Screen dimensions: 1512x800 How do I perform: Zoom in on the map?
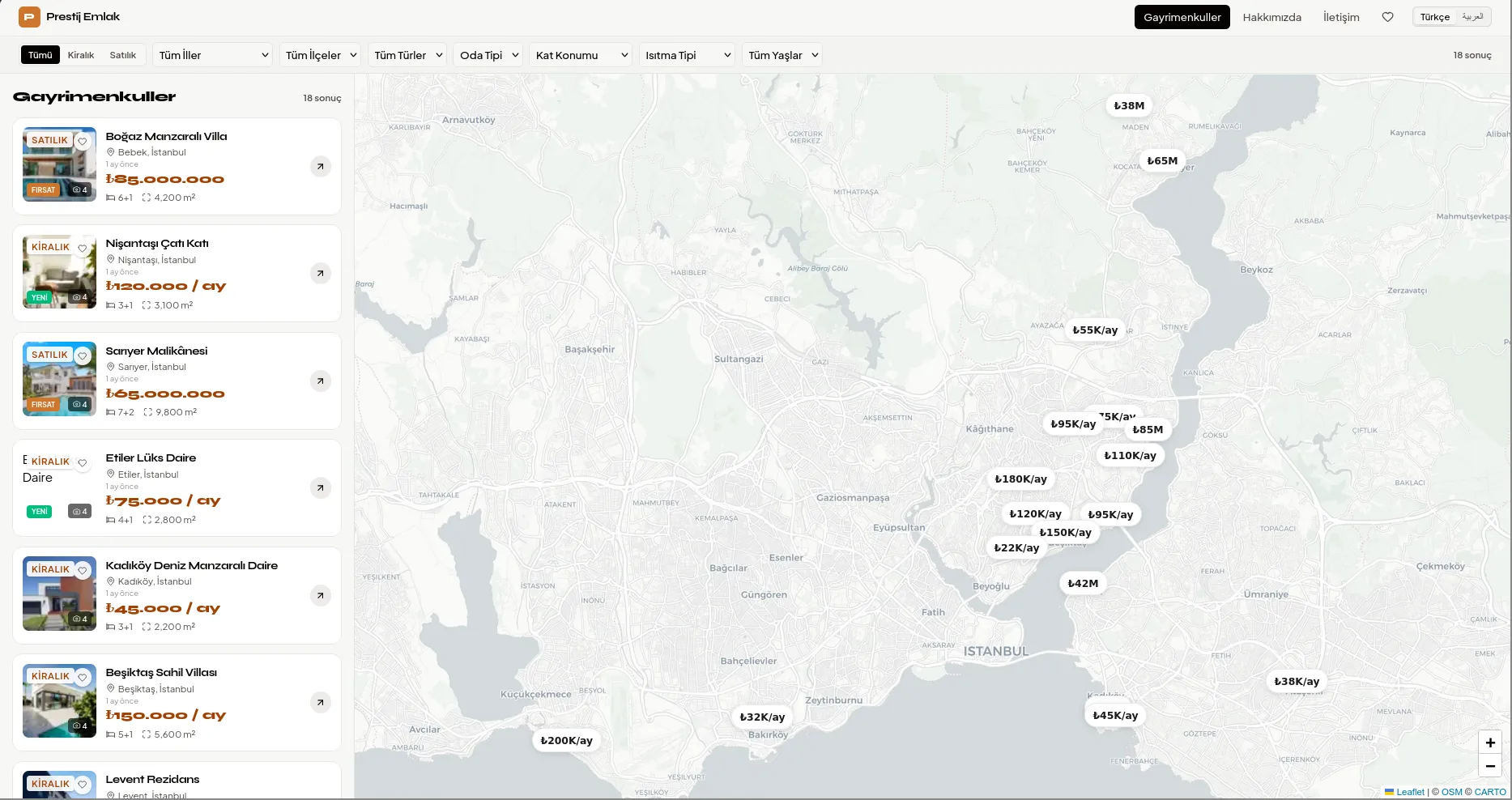coord(1490,743)
